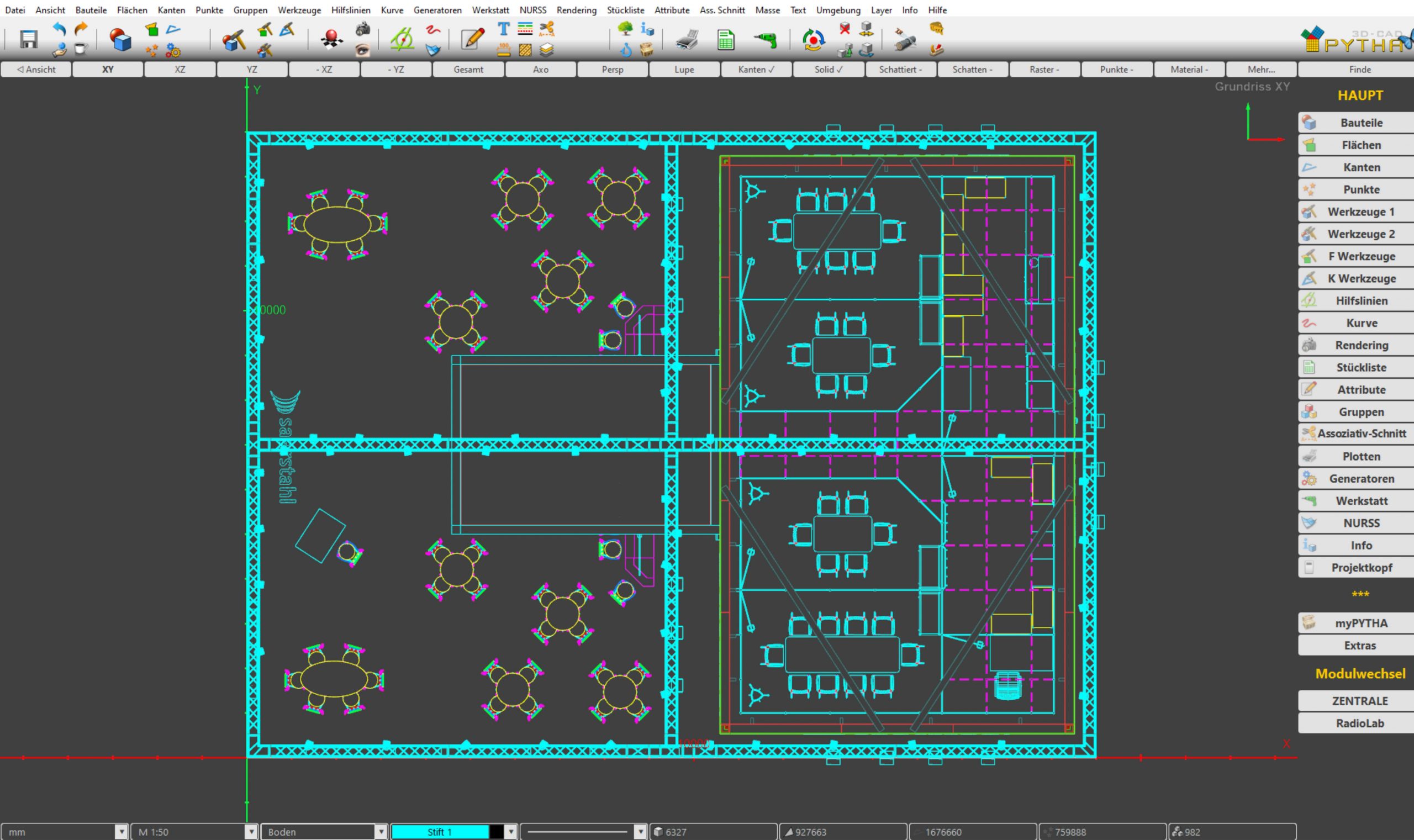Select the blue T text tool

pyautogui.click(x=503, y=28)
